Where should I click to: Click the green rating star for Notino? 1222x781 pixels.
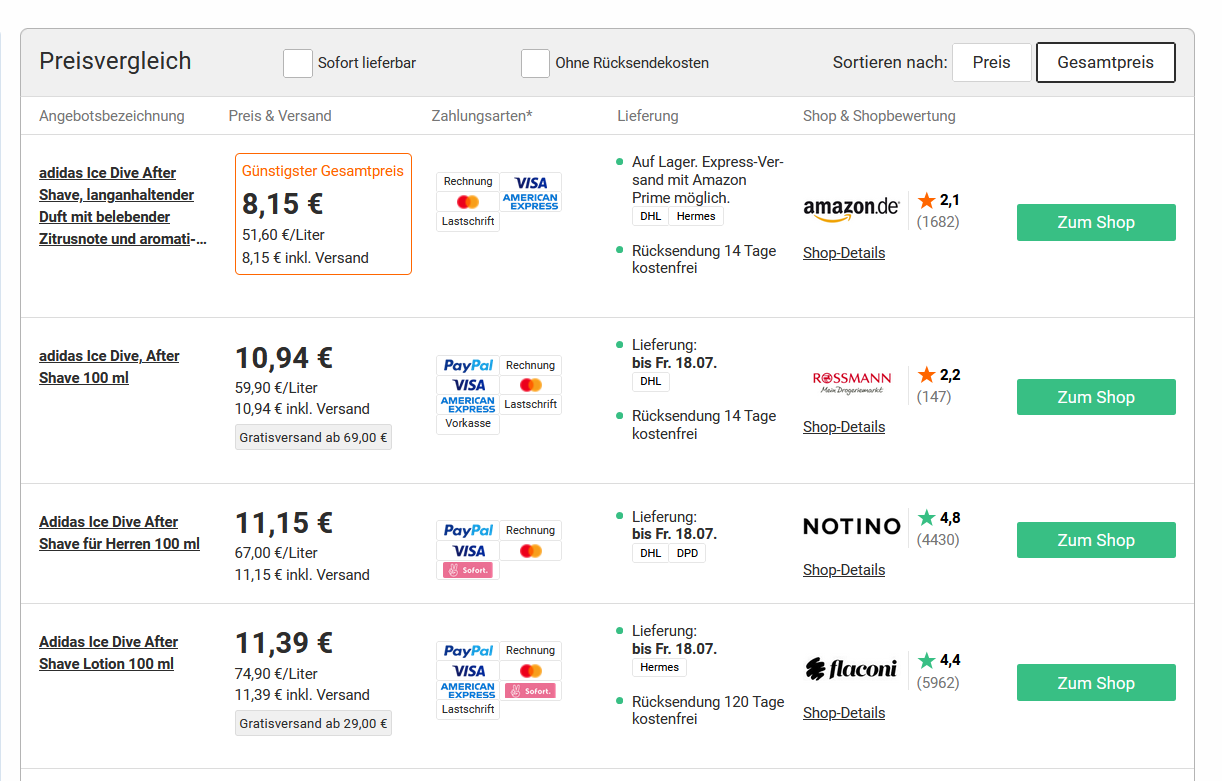[927, 518]
